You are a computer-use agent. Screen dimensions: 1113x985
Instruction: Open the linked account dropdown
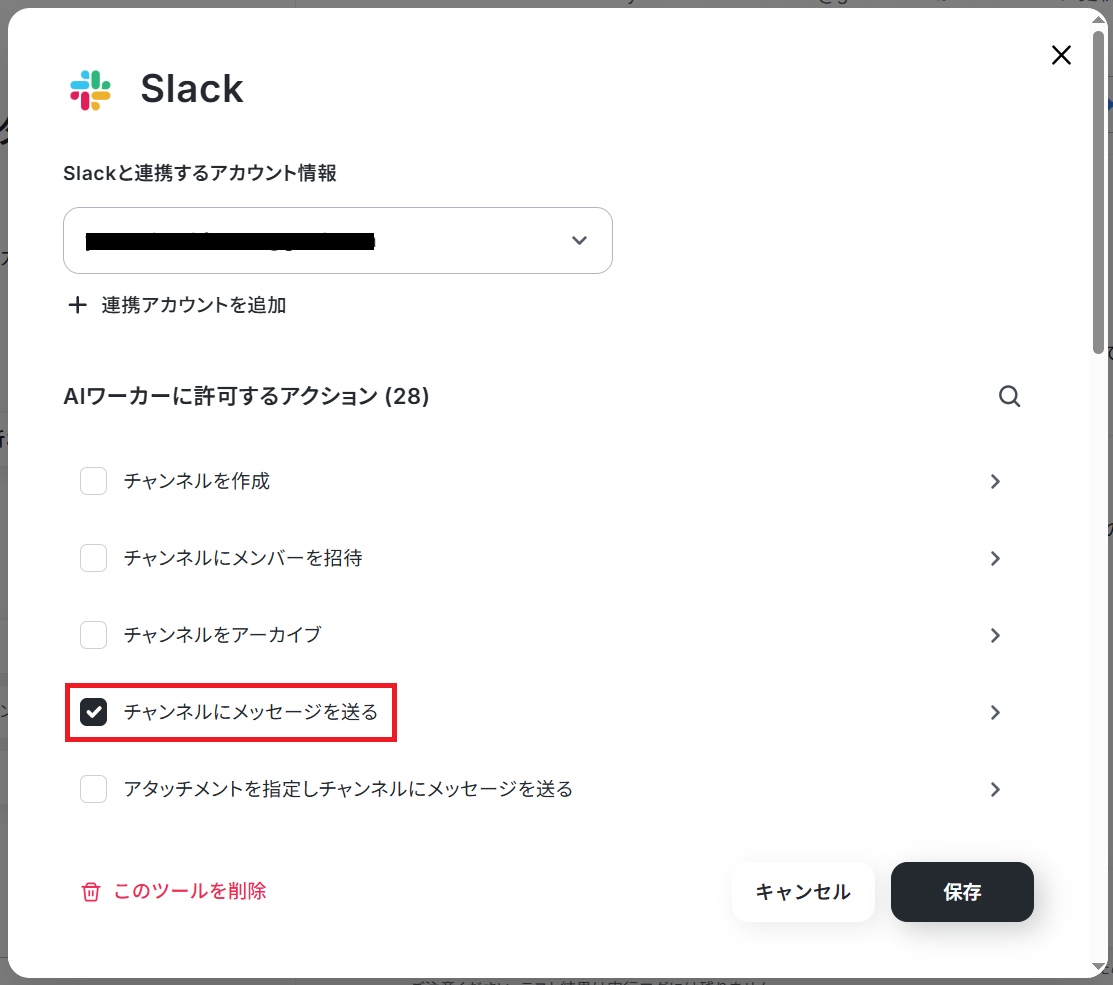click(338, 241)
